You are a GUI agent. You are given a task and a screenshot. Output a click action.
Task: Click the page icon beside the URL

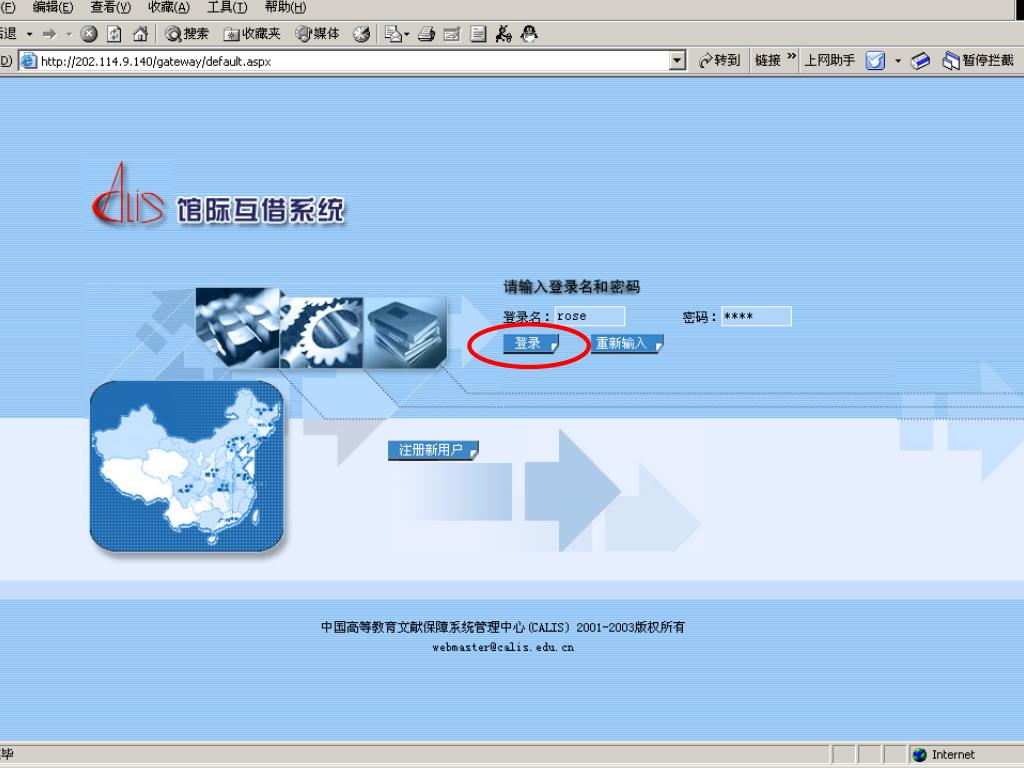coord(28,61)
